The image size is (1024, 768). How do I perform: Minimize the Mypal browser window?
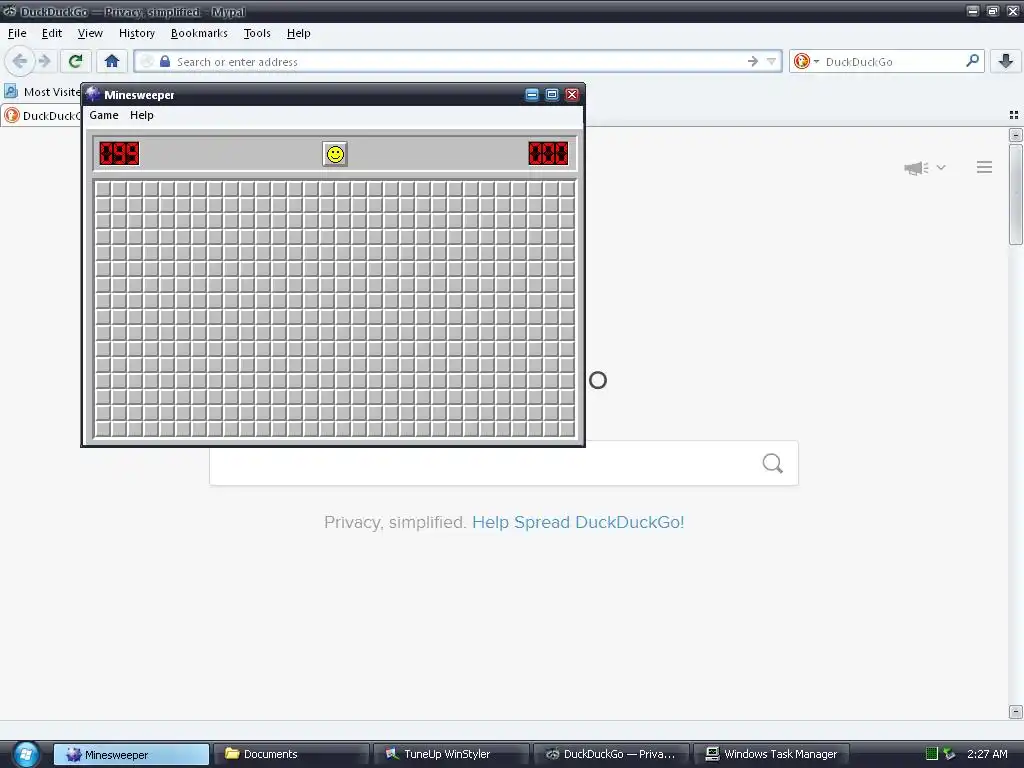click(973, 11)
